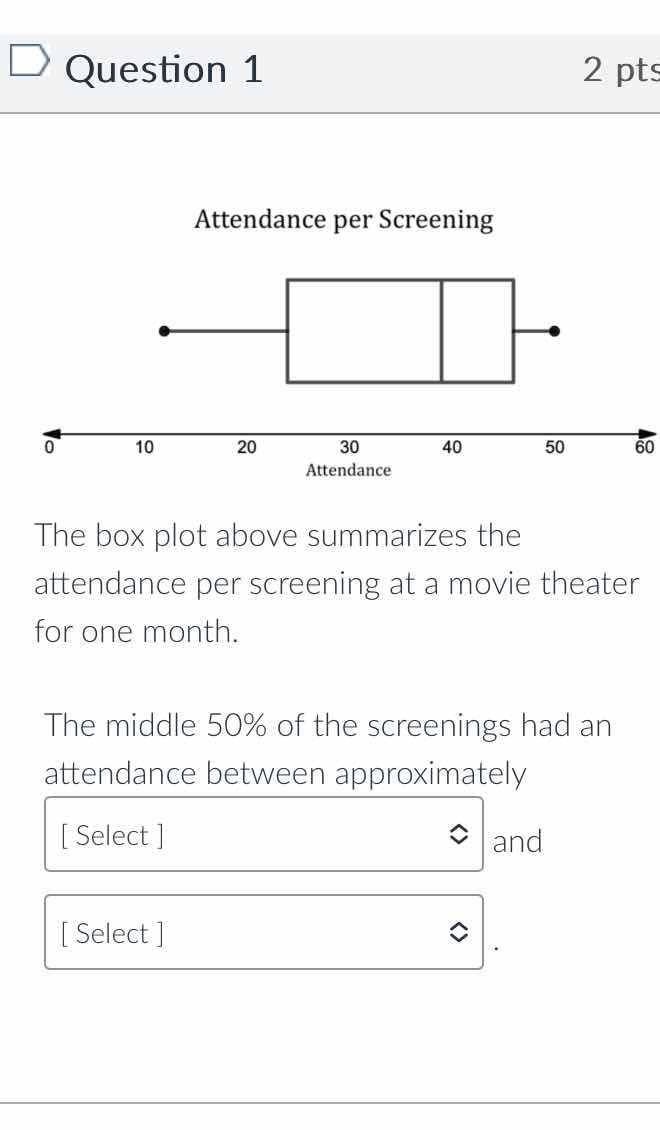The height and width of the screenshot is (1130, 660).
Task: Click the question flag icon beside Question 1
Action: (29, 60)
